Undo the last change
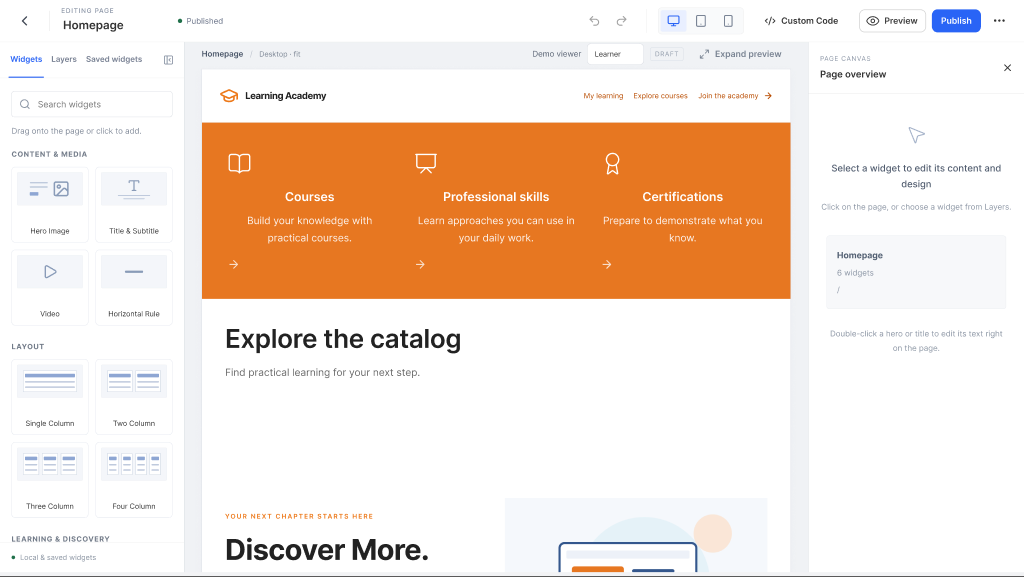The width and height of the screenshot is (1024, 577). [x=594, y=21]
